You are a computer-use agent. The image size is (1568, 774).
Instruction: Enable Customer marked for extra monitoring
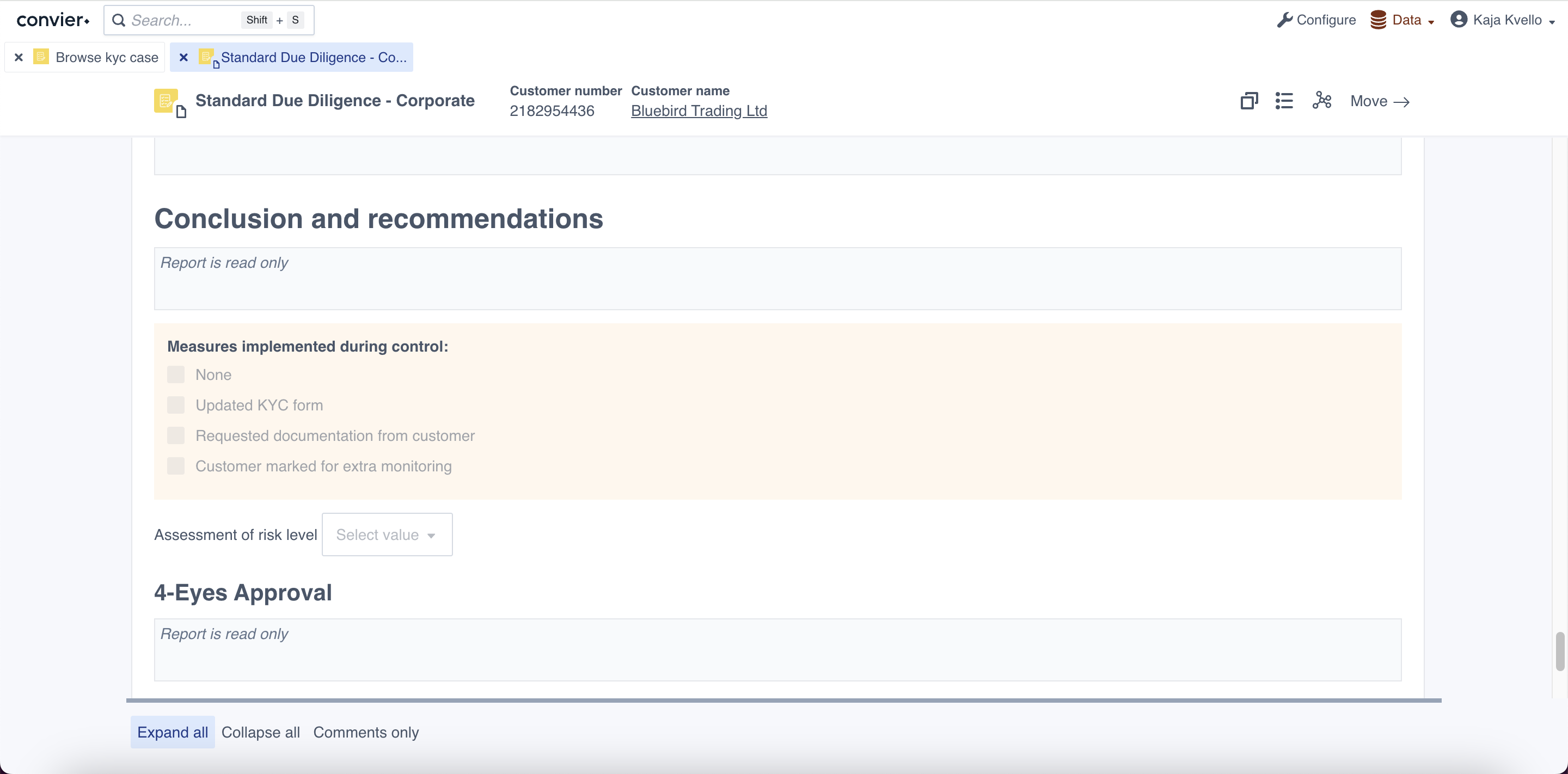point(176,466)
